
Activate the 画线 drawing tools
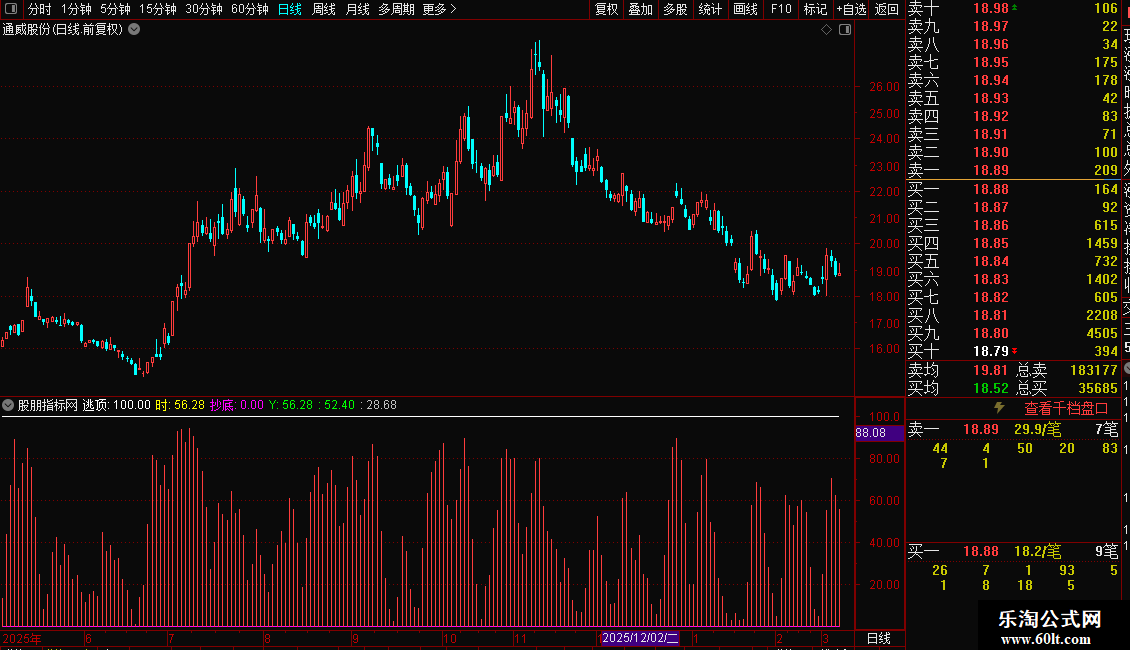click(745, 9)
